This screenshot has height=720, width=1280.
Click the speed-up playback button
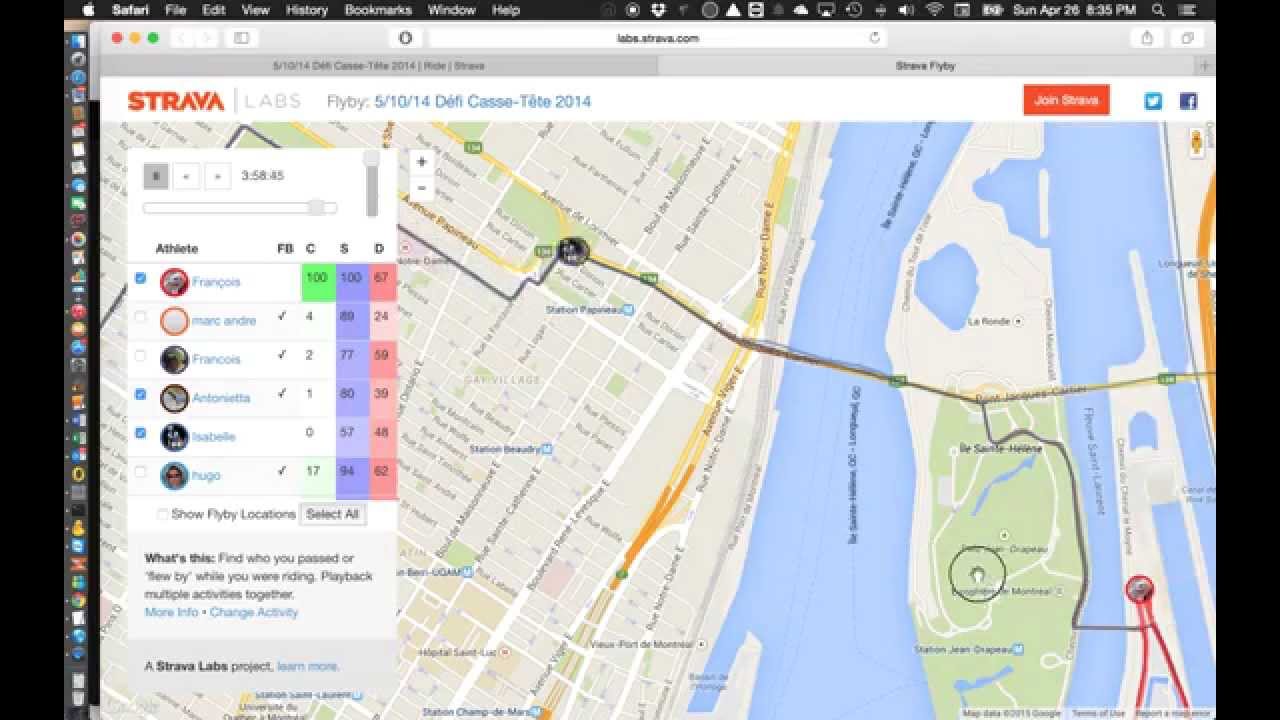coord(218,176)
